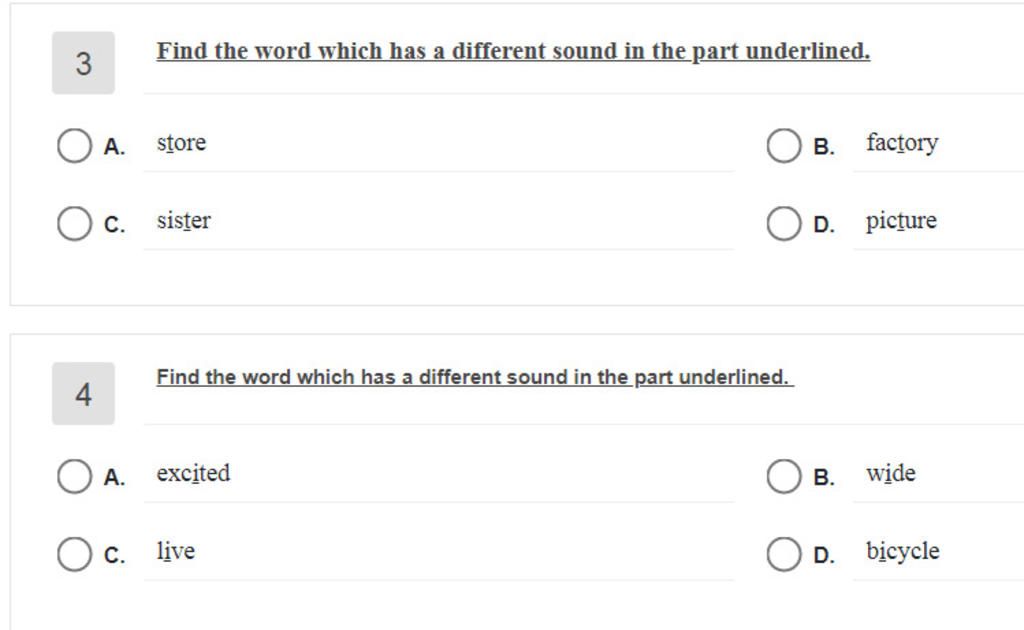The width and height of the screenshot is (1024, 630).
Task: Select radio button A for question 3
Action: pos(74,146)
